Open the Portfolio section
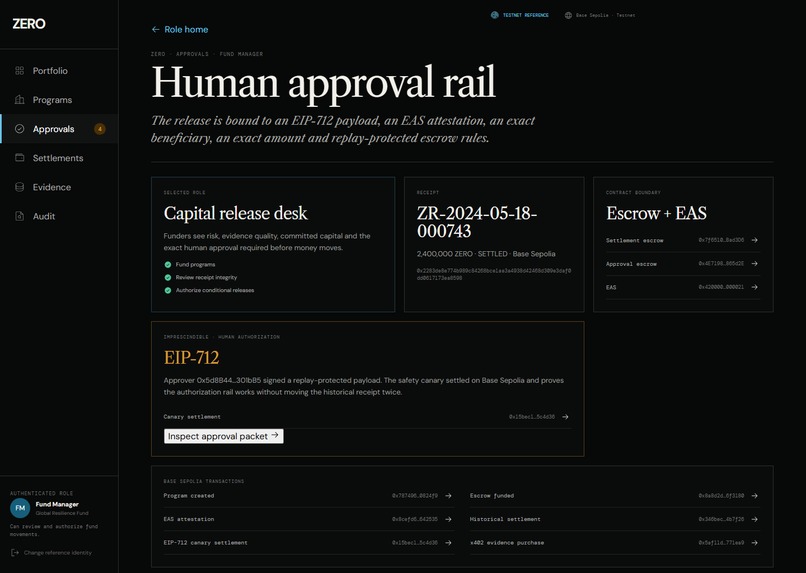This screenshot has height=573, width=806. 59,71
